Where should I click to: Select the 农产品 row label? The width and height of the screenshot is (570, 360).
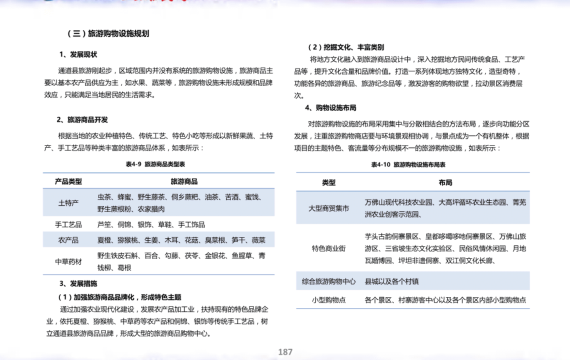68,240
